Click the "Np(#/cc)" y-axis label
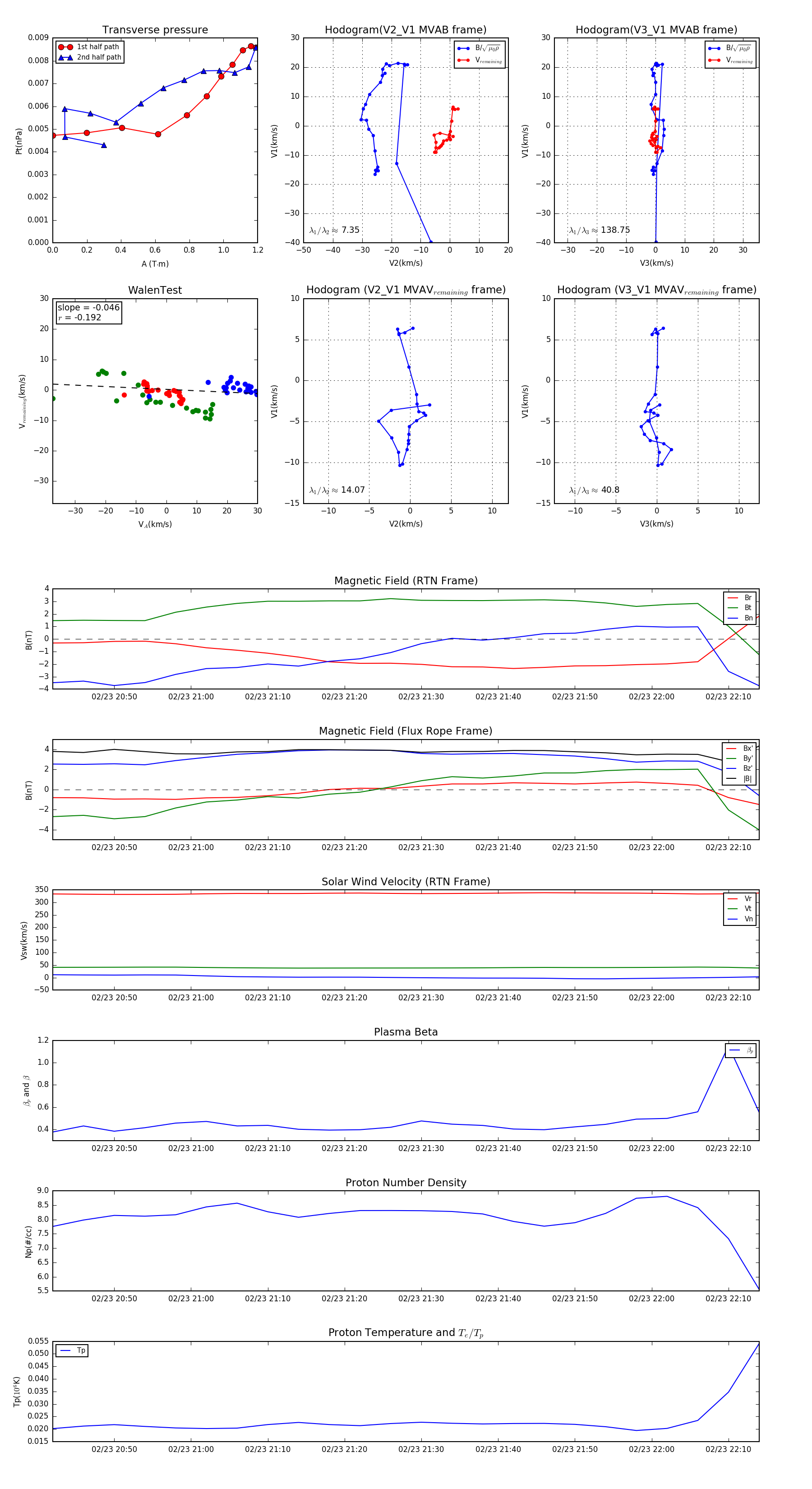Screen dimensions: 812x1489 pos(28,1242)
